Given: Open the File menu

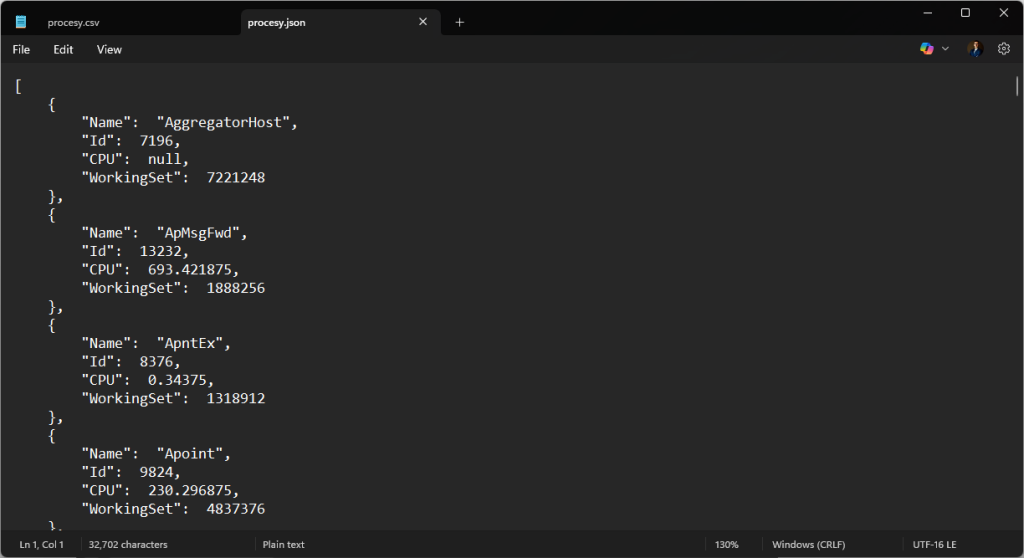Looking at the screenshot, I should click(x=21, y=49).
